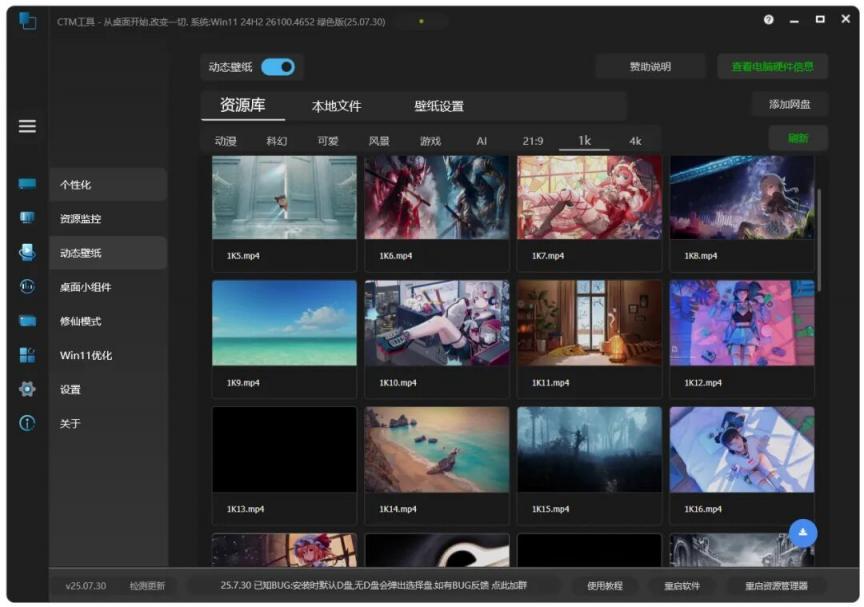Switch to the 本地文件 tab

click(x=336, y=106)
